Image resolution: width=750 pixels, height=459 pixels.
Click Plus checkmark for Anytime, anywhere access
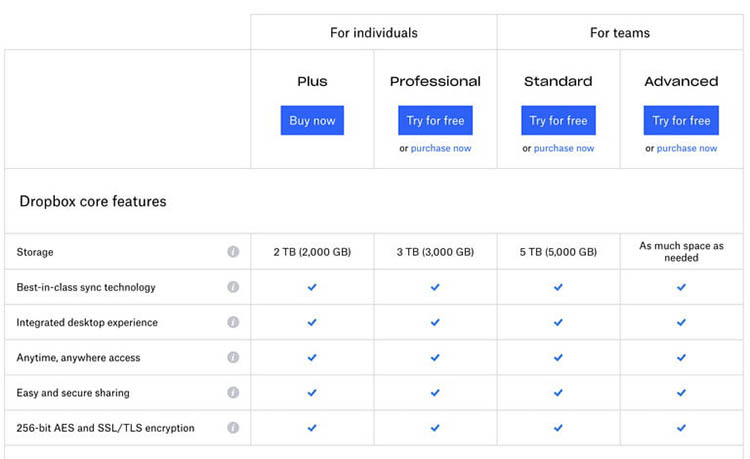point(312,357)
